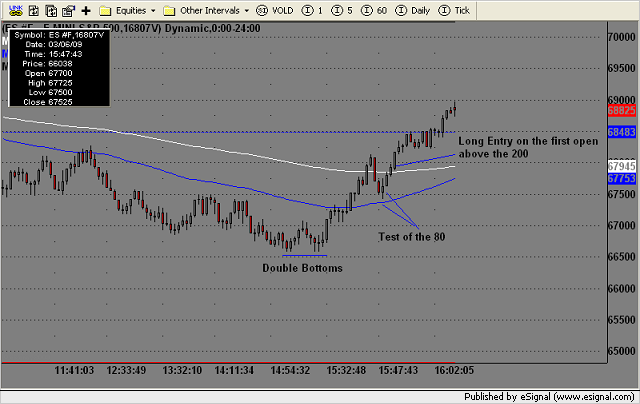The height and width of the screenshot is (404, 640).
Task: Expand the Other Intervals dropdown arrow
Action: click(247, 11)
